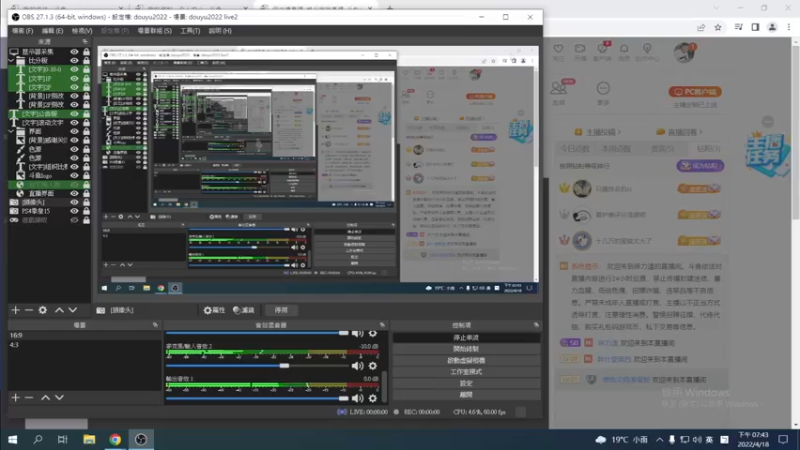
Task: Open the 工具(T) menu
Action: click(x=190, y=31)
